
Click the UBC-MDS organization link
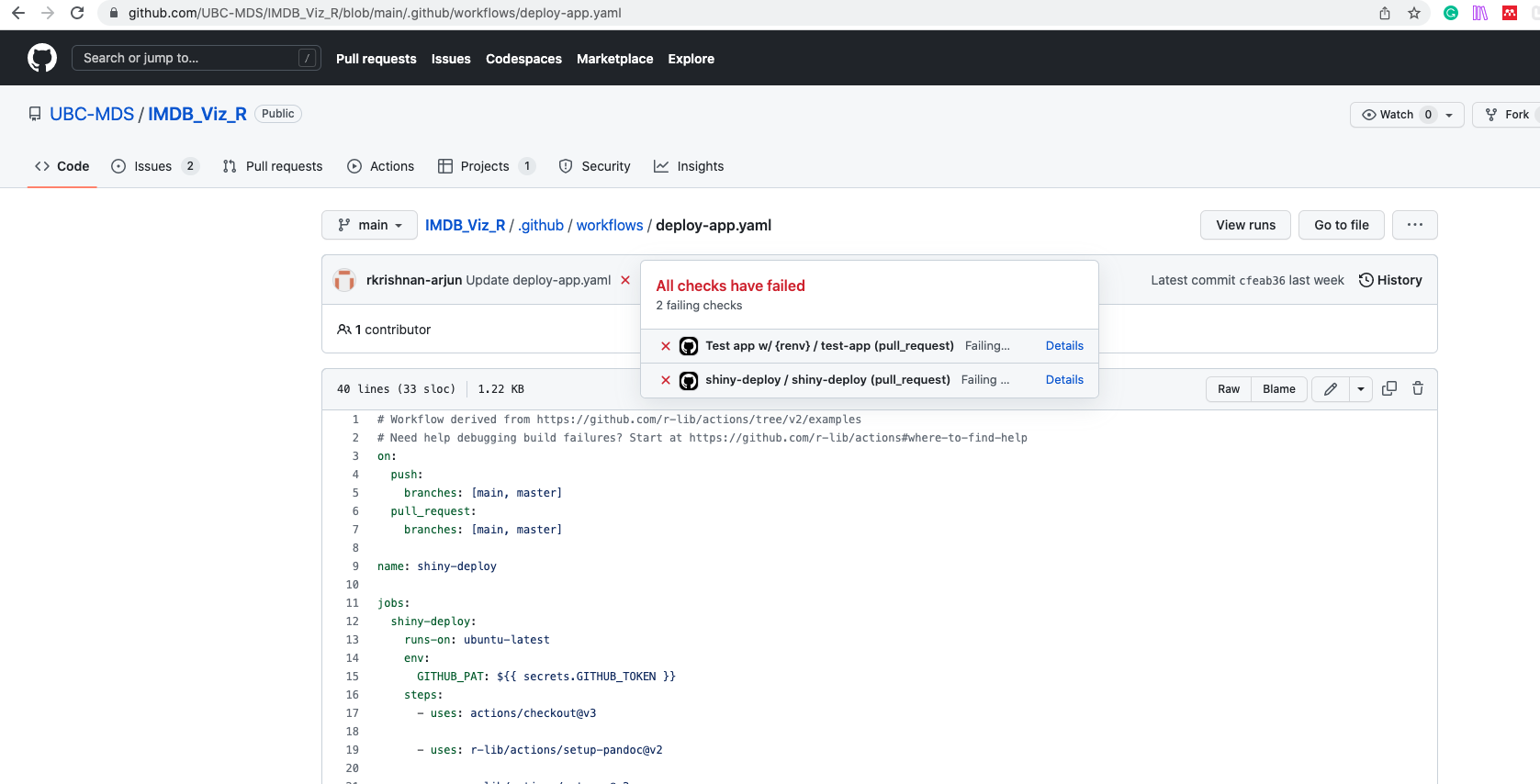[x=92, y=114]
